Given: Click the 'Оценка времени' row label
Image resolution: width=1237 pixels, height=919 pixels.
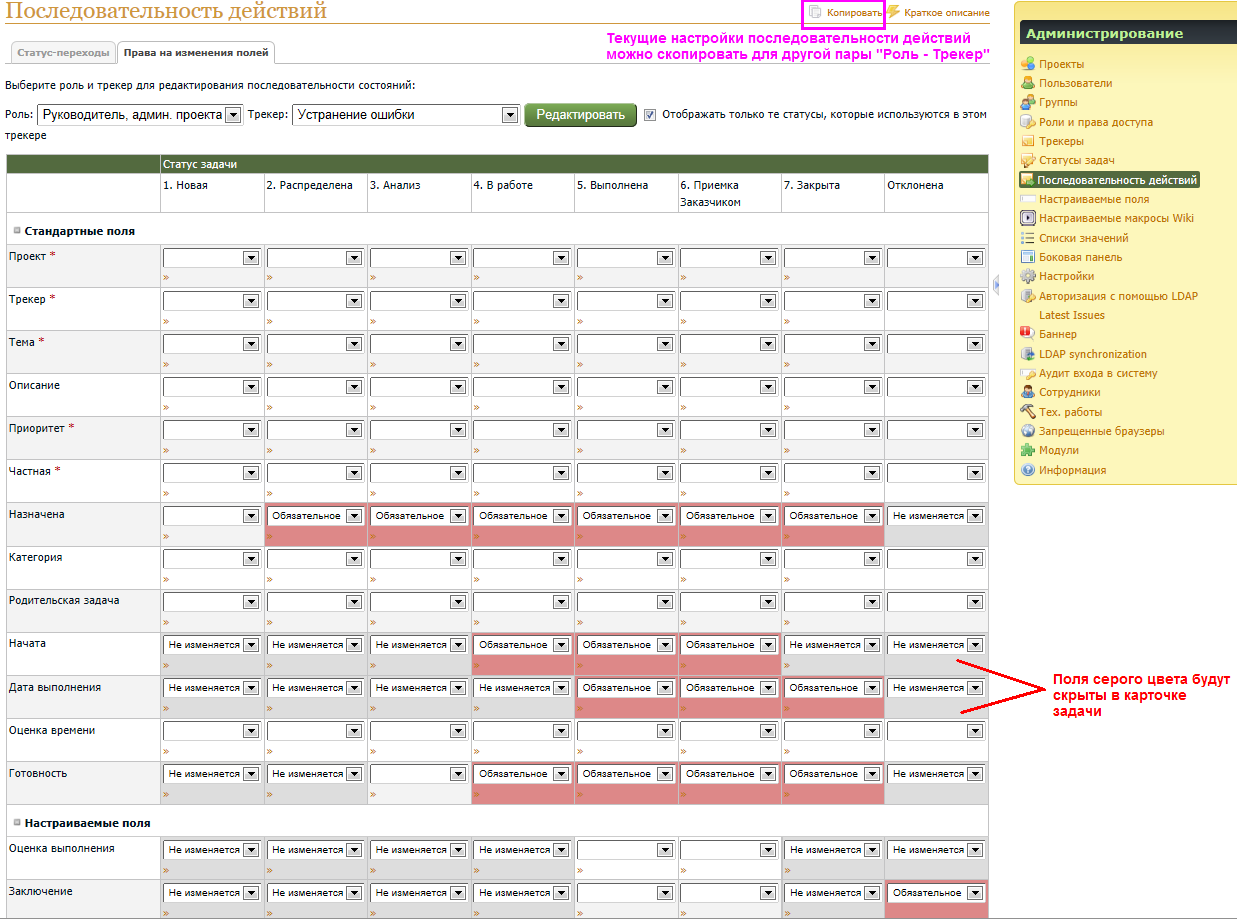Looking at the screenshot, I should [x=52, y=730].
